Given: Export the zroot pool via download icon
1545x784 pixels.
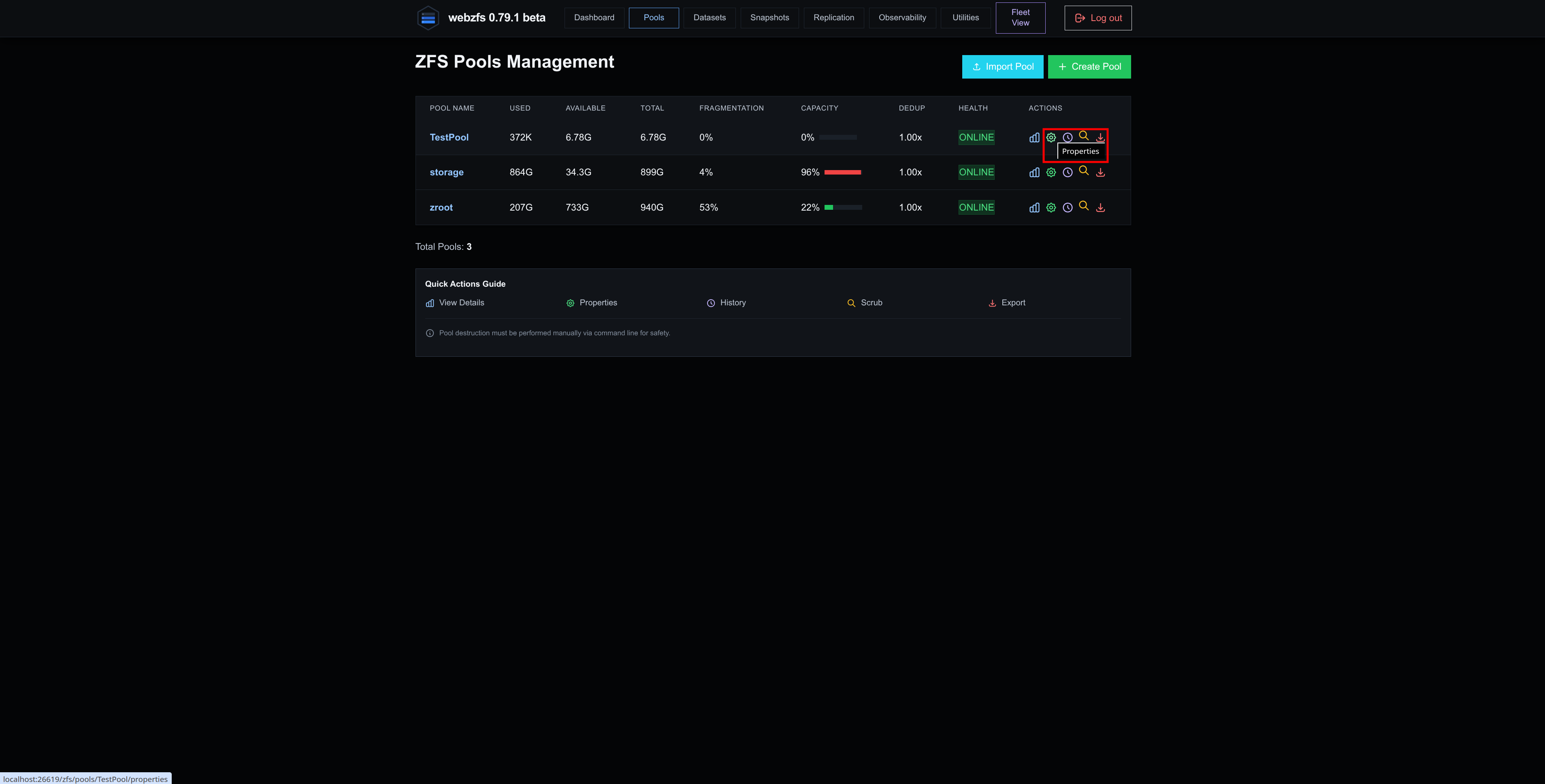Looking at the screenshot, I should click(1100, 208).
